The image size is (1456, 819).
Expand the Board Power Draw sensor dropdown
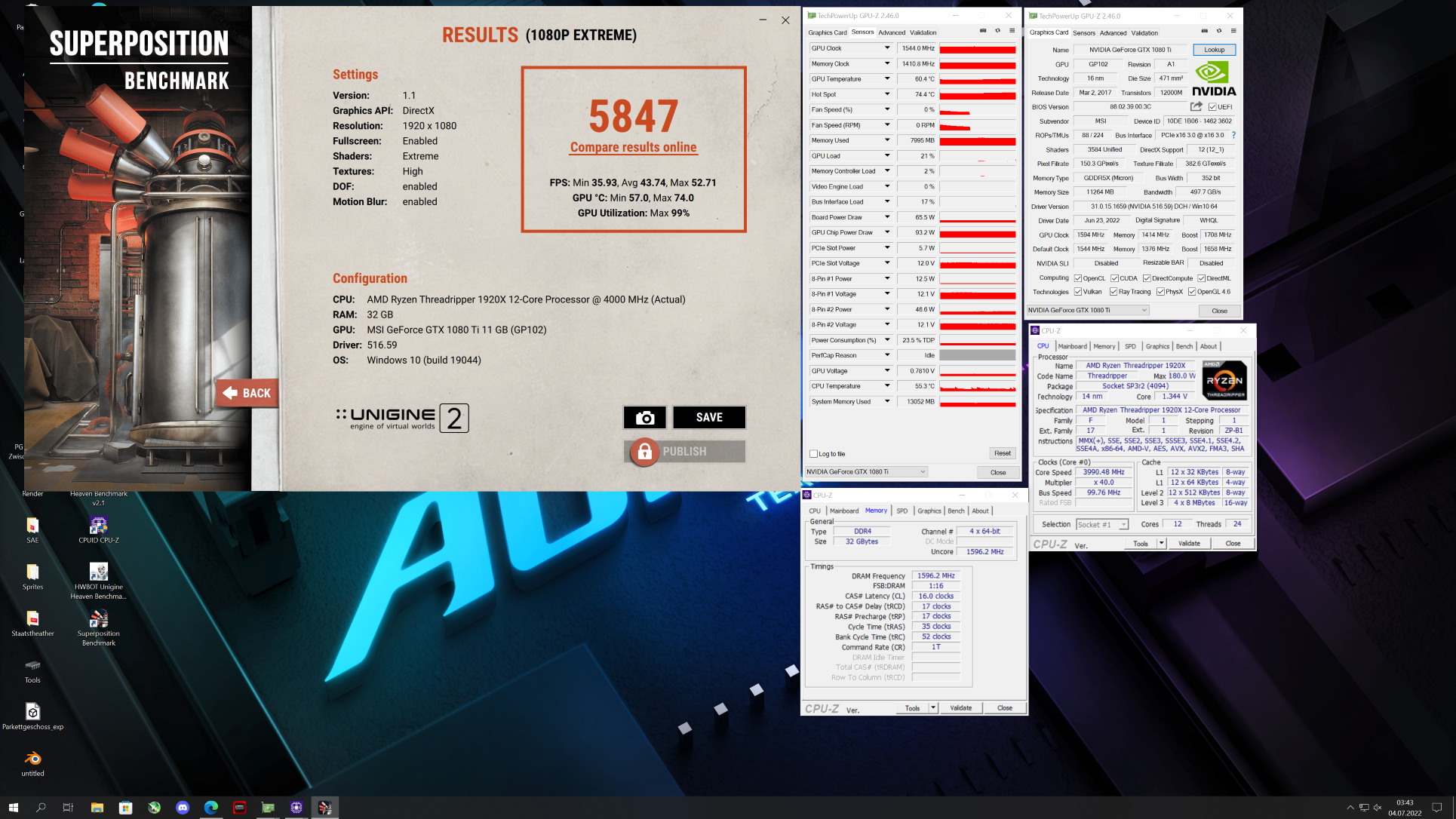(887, 217)
